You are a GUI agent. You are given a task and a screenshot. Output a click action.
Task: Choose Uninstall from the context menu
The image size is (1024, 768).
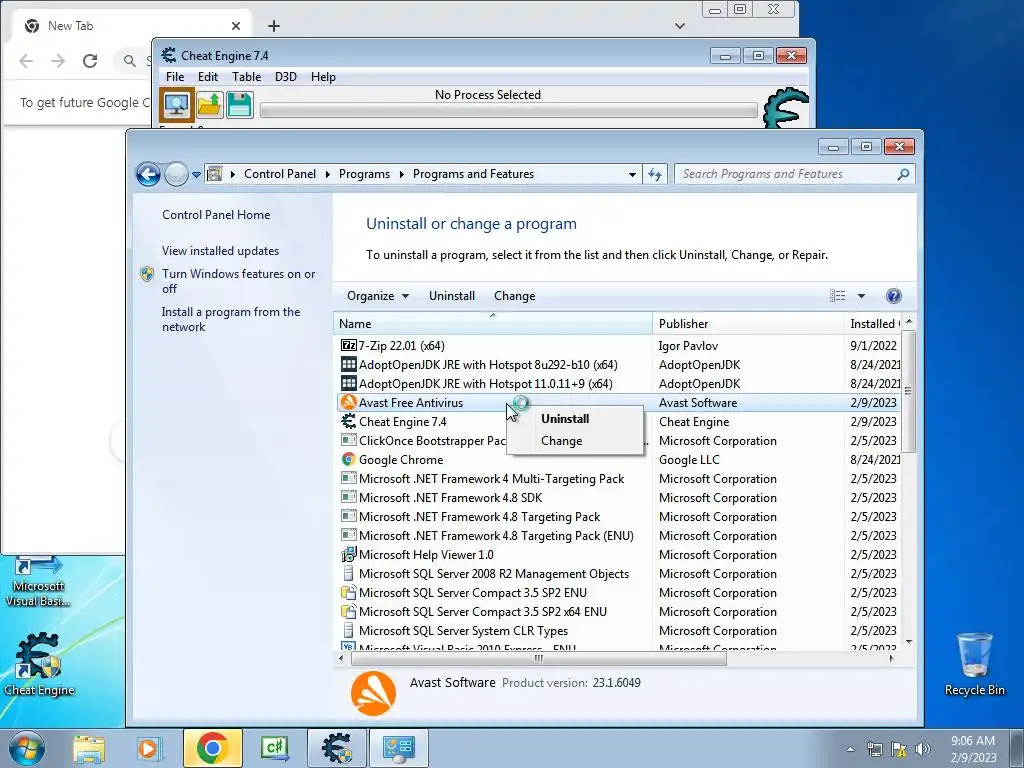coord(565,419)
